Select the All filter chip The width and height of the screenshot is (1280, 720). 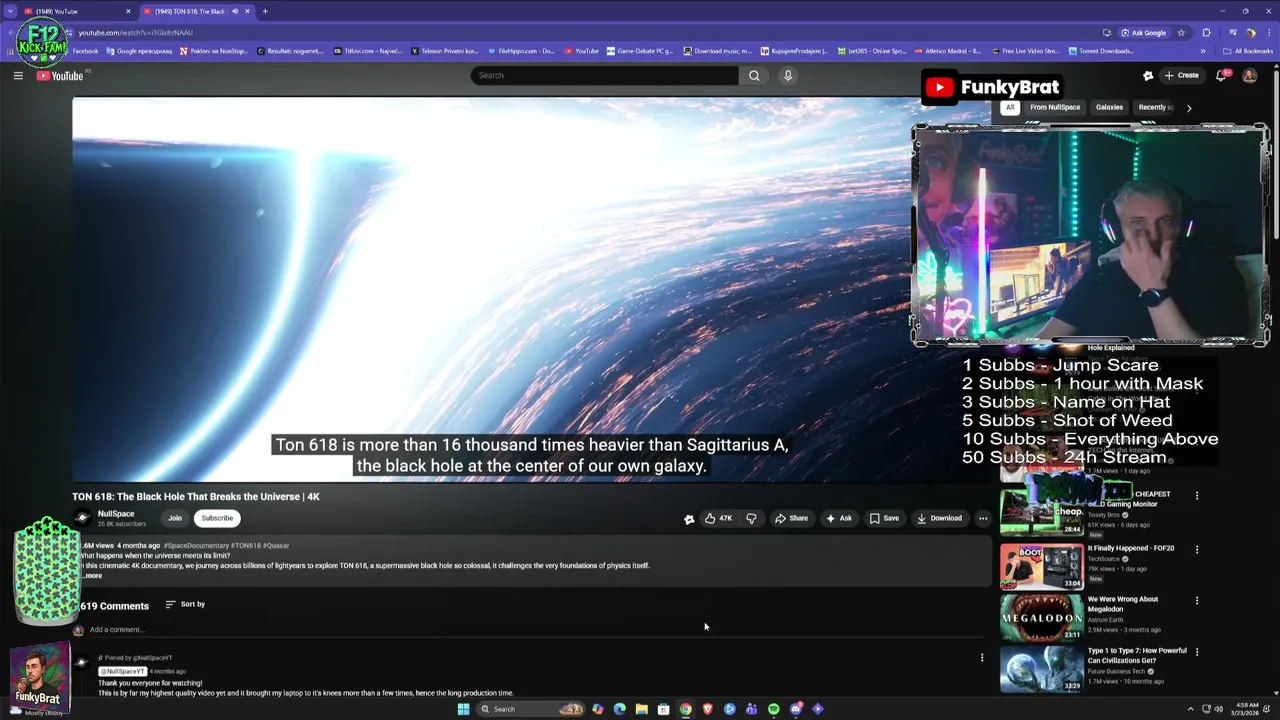[x=1010, y=107]
